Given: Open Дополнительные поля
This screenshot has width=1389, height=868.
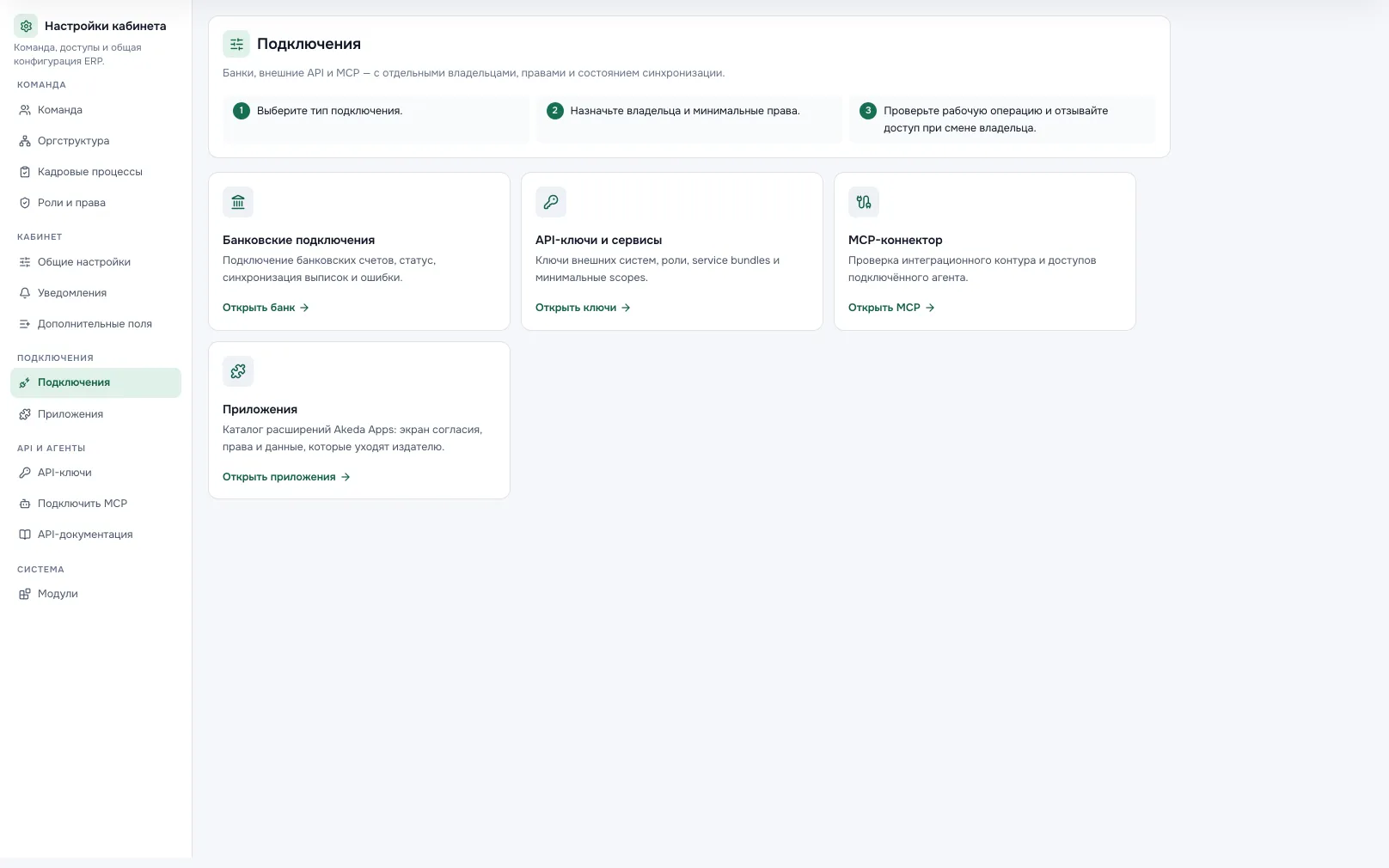Looking at the screenshot, I should pyautogui.click(x=95, y=324).
